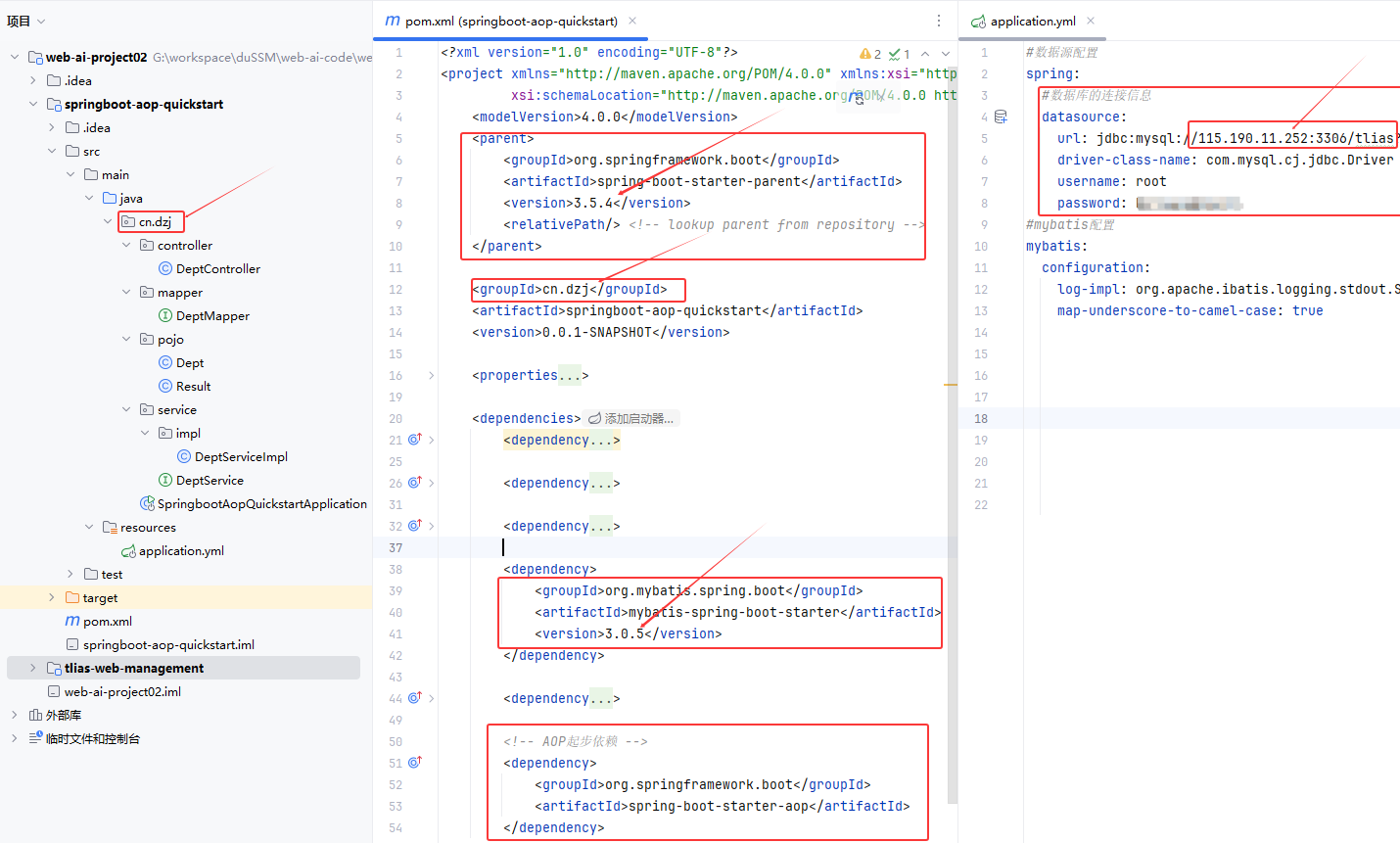This screenshot has width=1400, height=843.
Task: Select SpringbootAopQuickstartApplication in project tree
Action: pyautogui.click(x=261, y=503)
